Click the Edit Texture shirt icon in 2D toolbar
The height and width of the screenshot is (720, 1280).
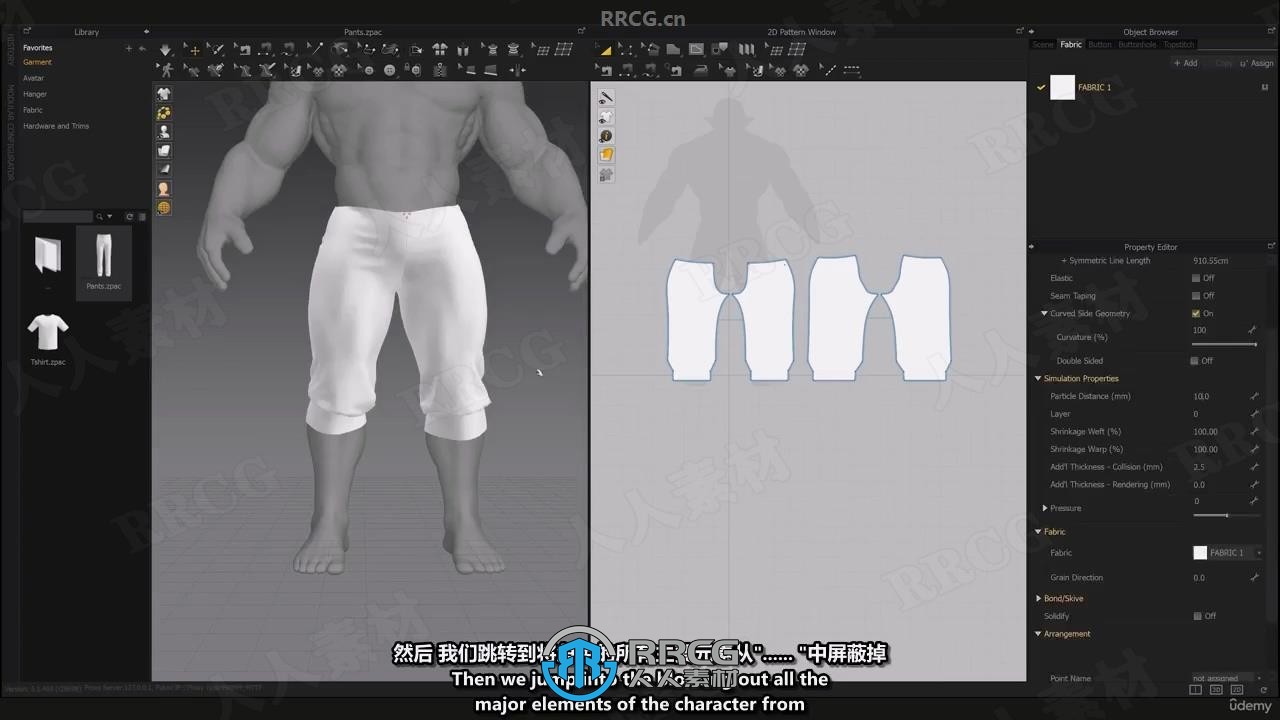tap(729, 70)
